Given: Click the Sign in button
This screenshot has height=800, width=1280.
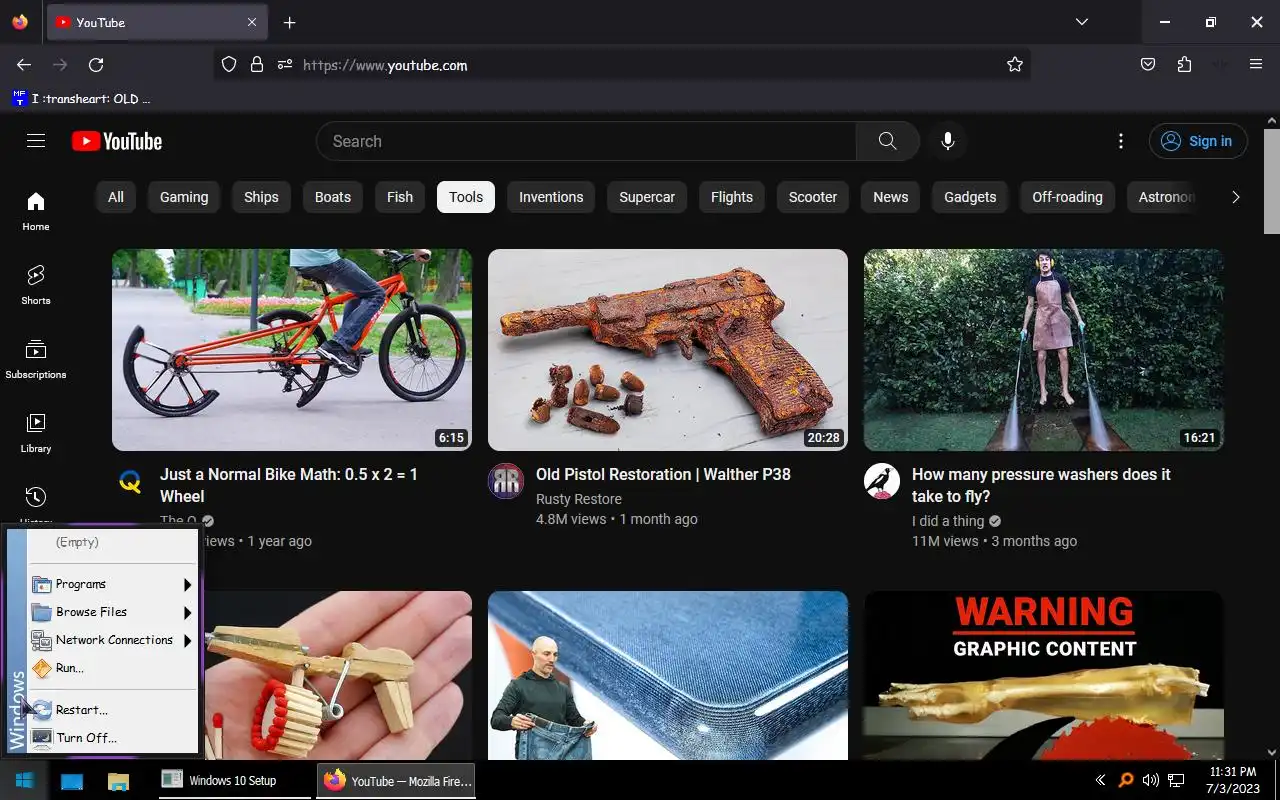Looking at the screenshot, I should click(x=1198, y=141).
